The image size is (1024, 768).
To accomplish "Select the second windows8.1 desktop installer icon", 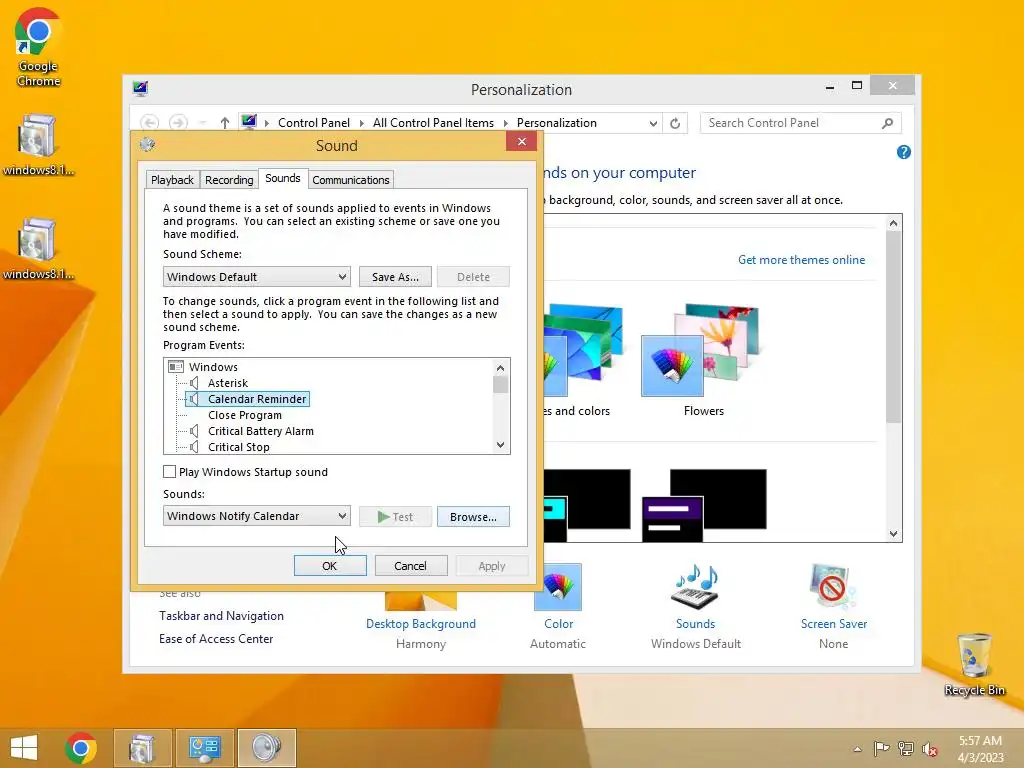I will coord(38,248).
